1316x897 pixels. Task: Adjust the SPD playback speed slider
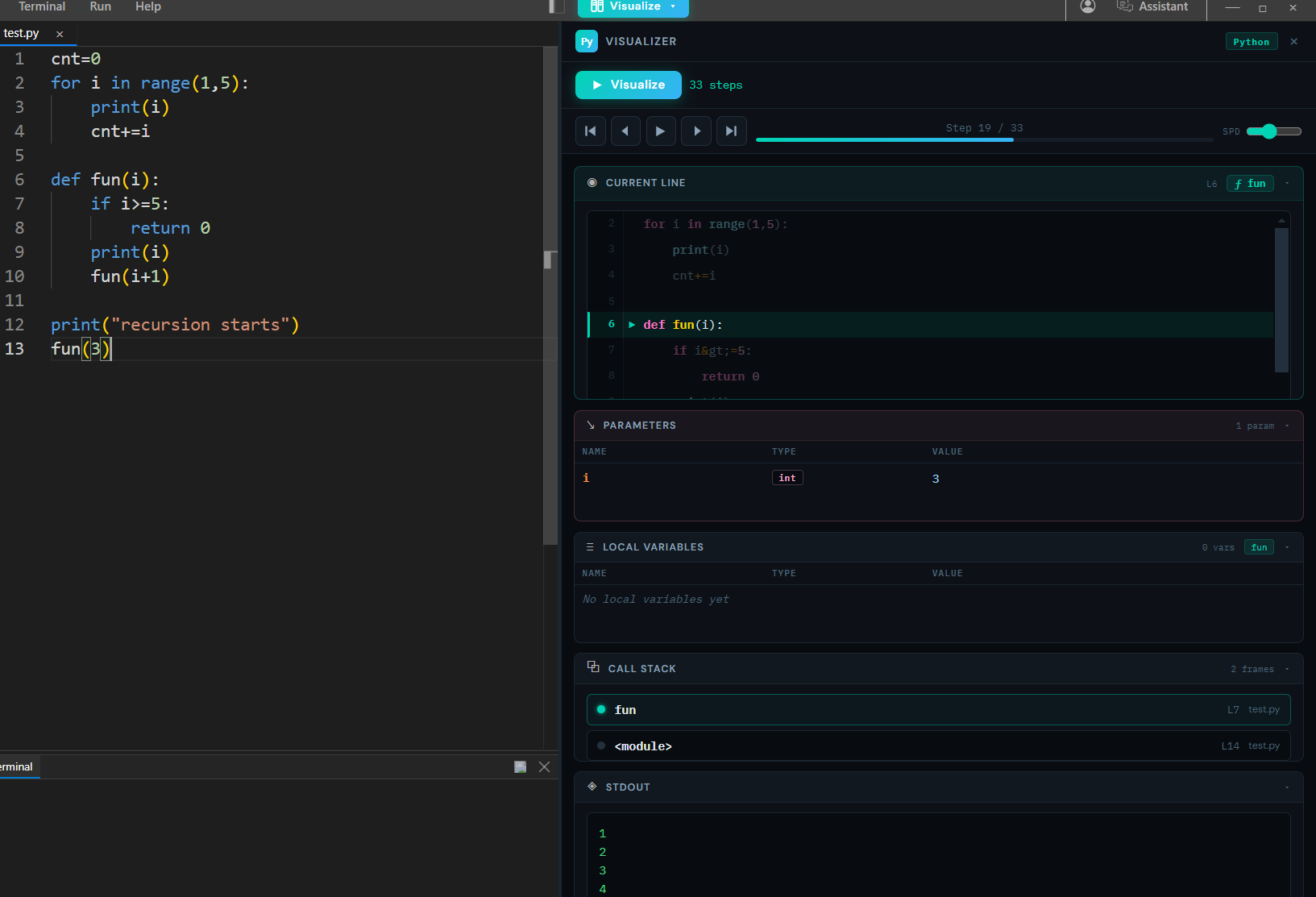point(1272,131)
